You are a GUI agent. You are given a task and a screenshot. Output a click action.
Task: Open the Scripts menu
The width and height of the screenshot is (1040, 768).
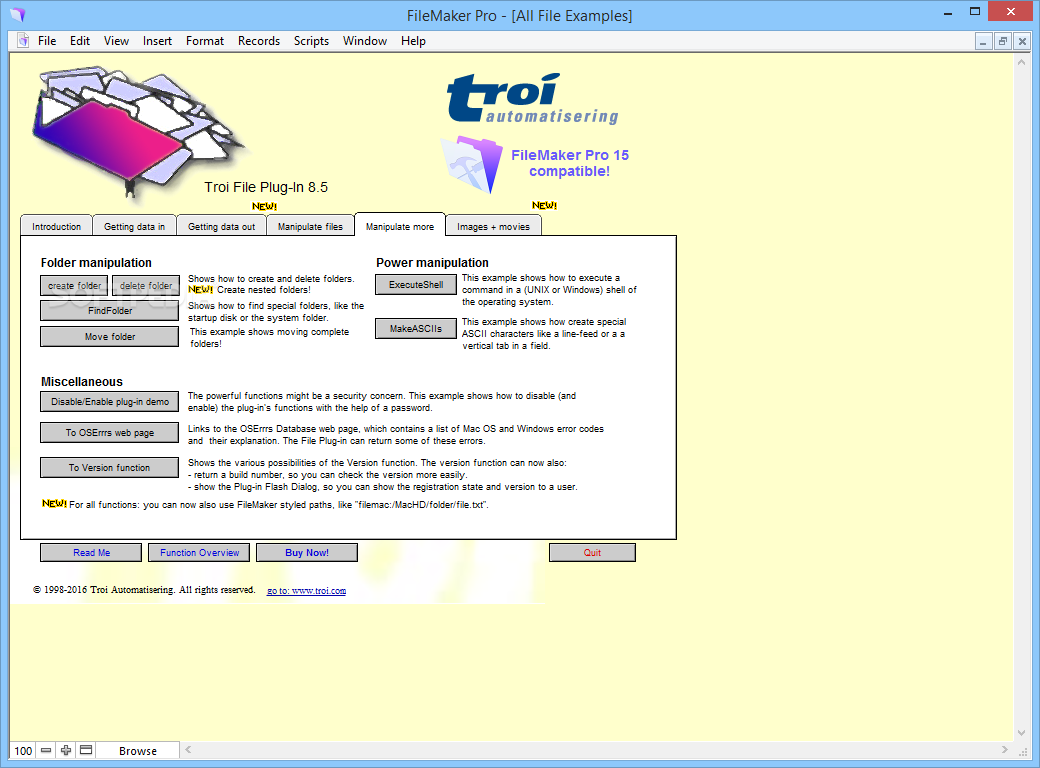point(311,40)
